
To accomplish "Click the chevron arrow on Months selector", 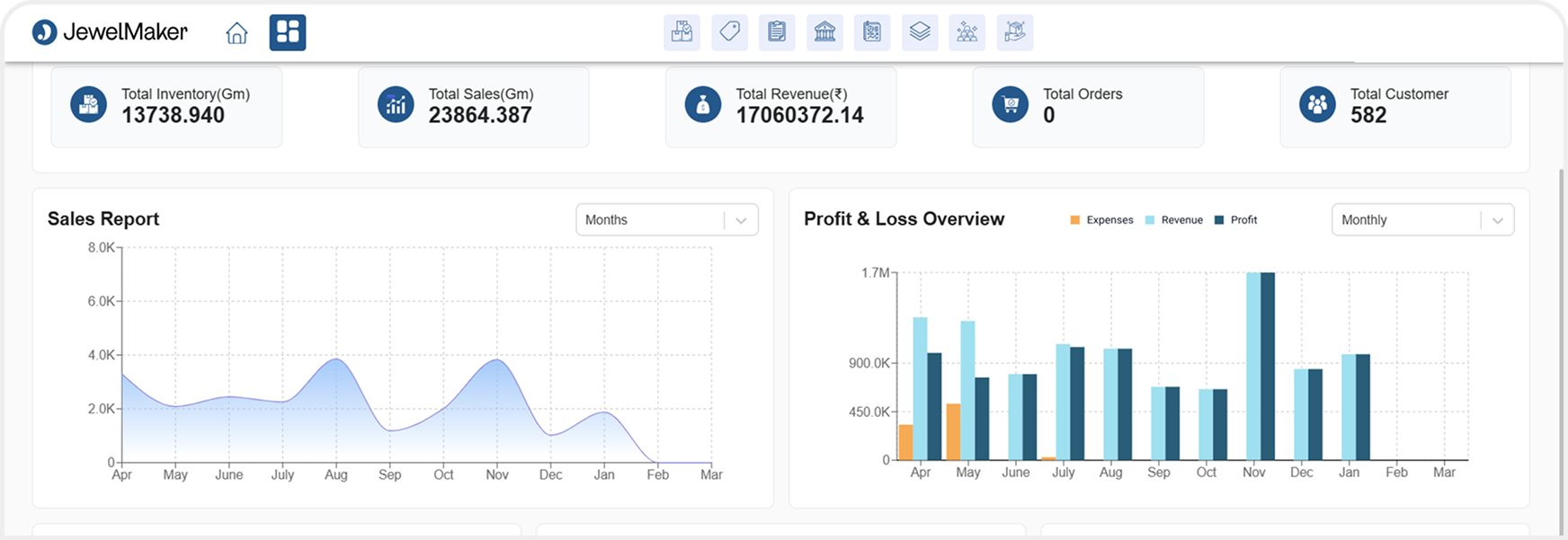I will click(741, 220).
